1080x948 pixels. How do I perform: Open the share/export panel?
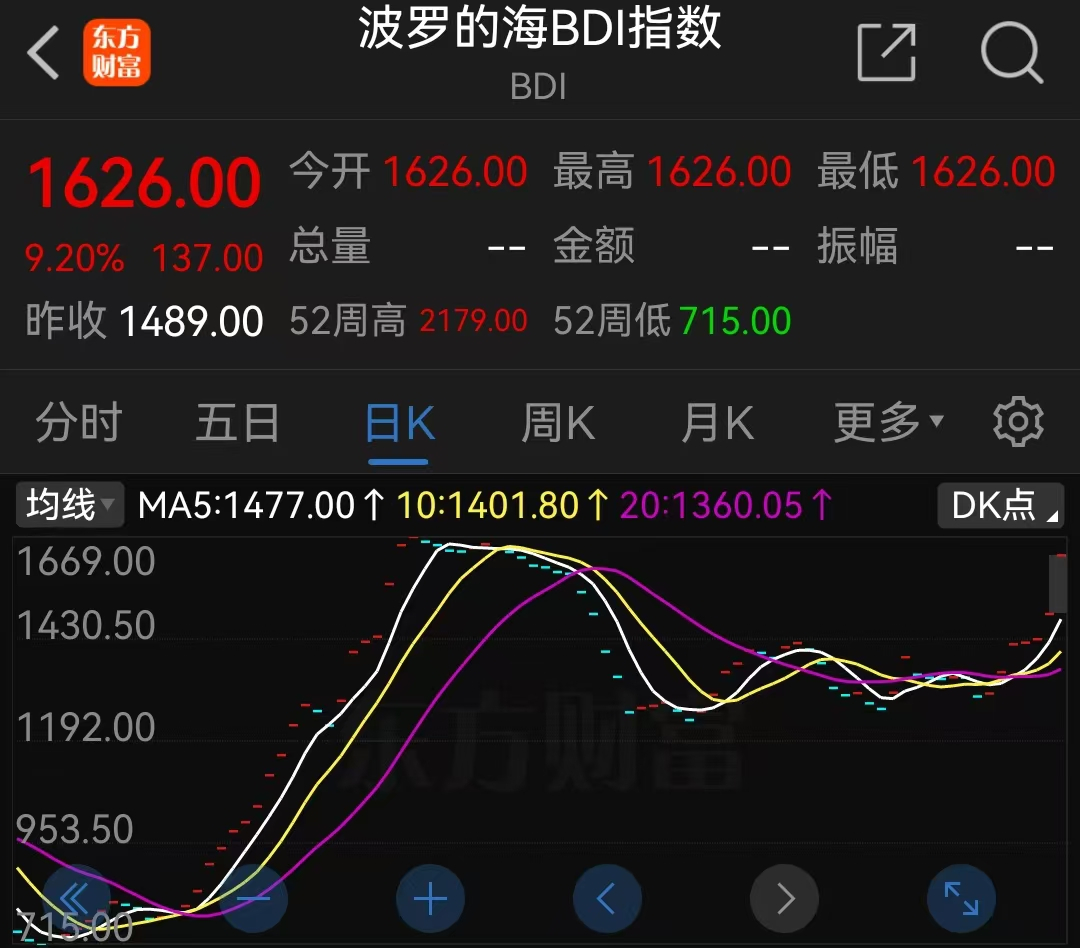point(886,54)
